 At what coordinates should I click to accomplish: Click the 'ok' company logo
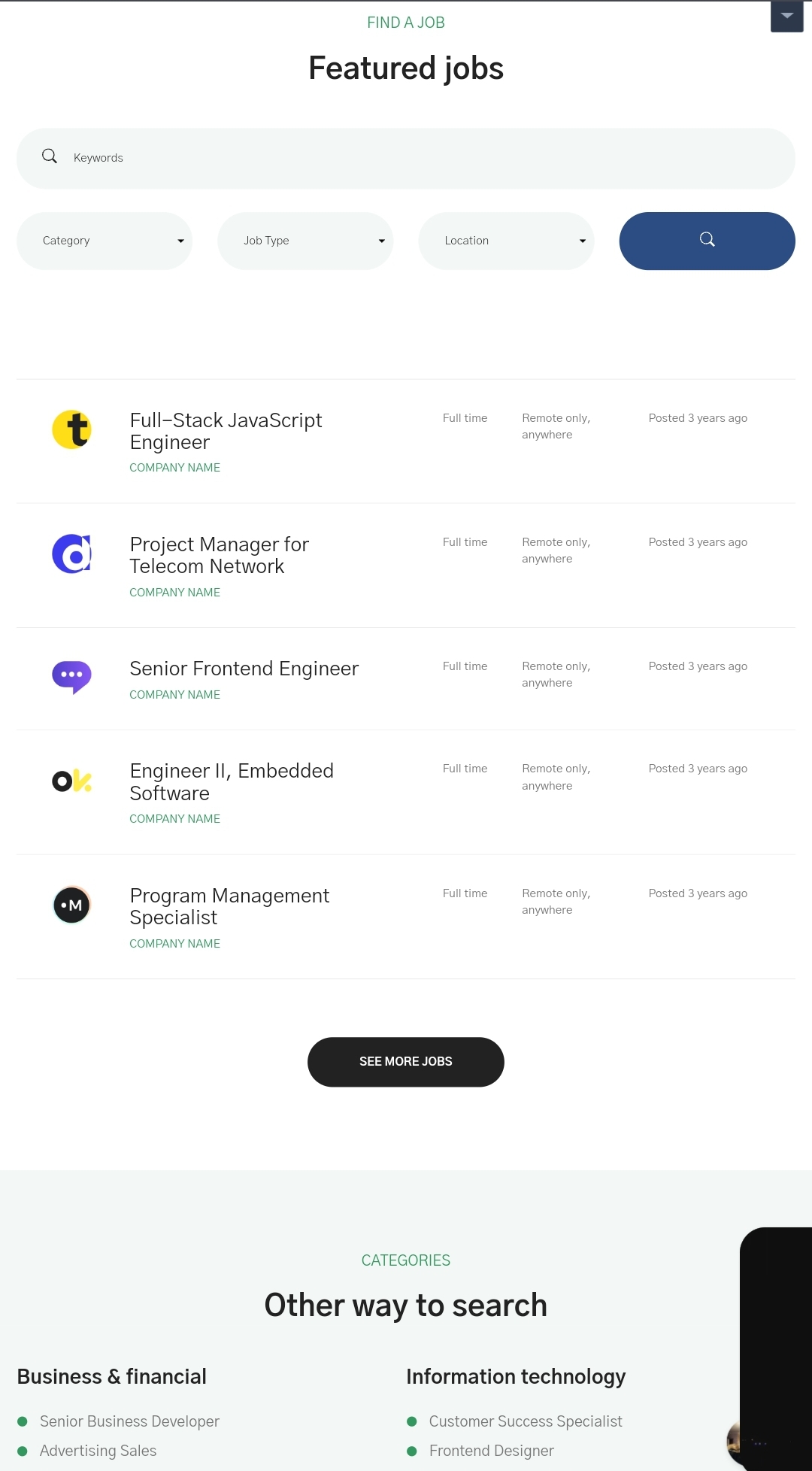pos(71,781)
